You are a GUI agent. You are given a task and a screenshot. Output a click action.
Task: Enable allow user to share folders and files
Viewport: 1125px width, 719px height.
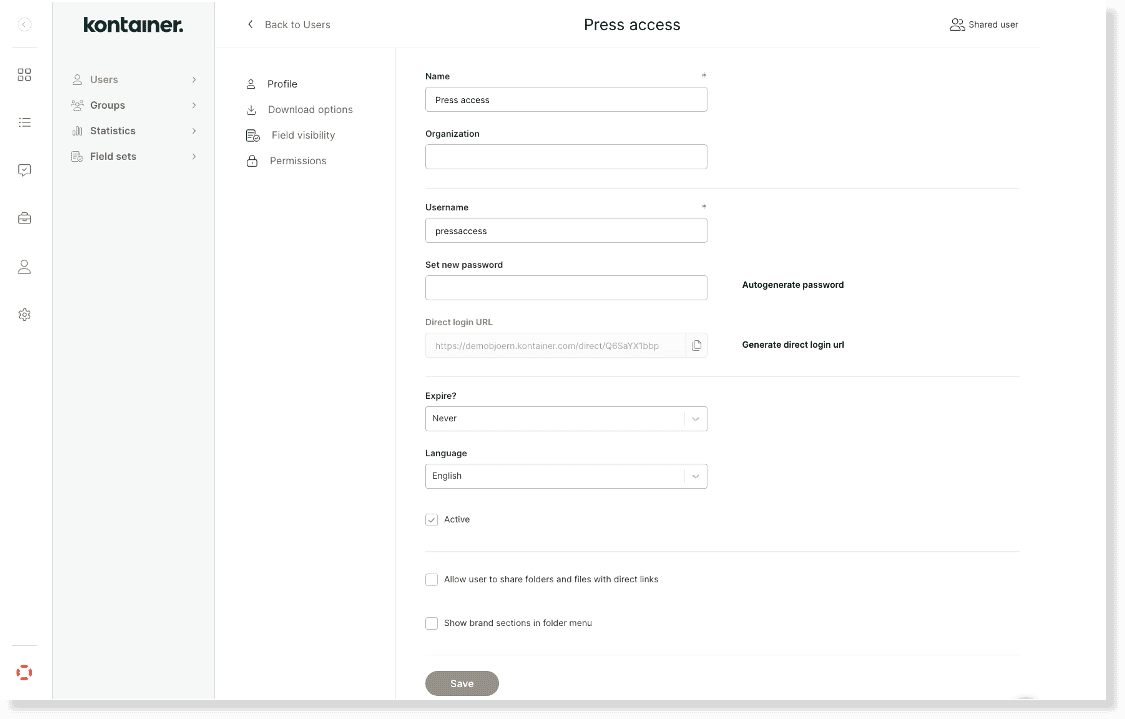tap(432, 579)
